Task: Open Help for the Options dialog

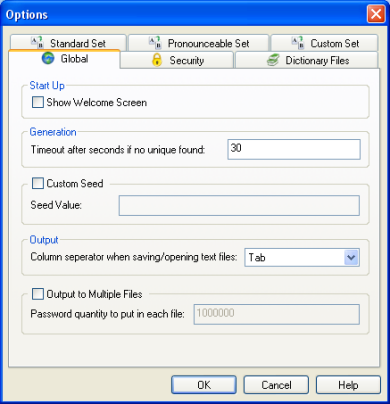Action: pyautogui.click(x=348, y=385)
